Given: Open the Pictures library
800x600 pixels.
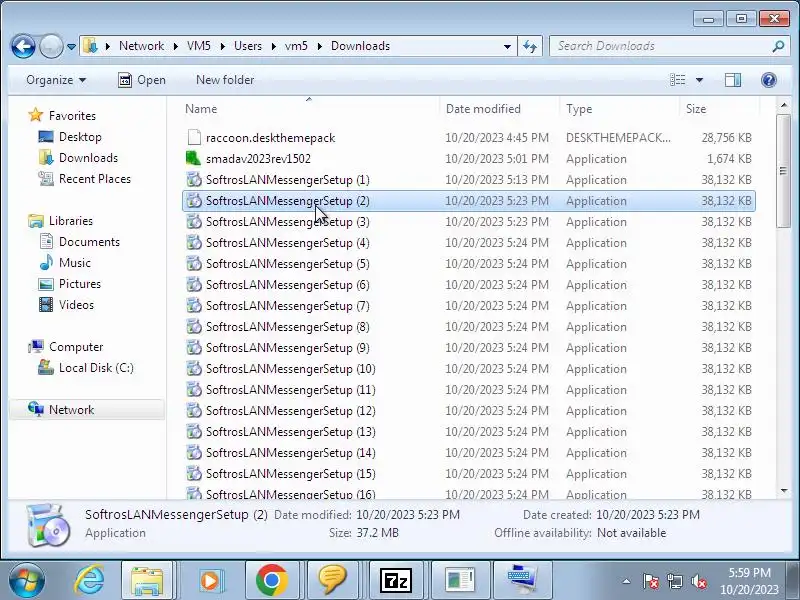Looking at the screenshot, I should pos(80,284).
